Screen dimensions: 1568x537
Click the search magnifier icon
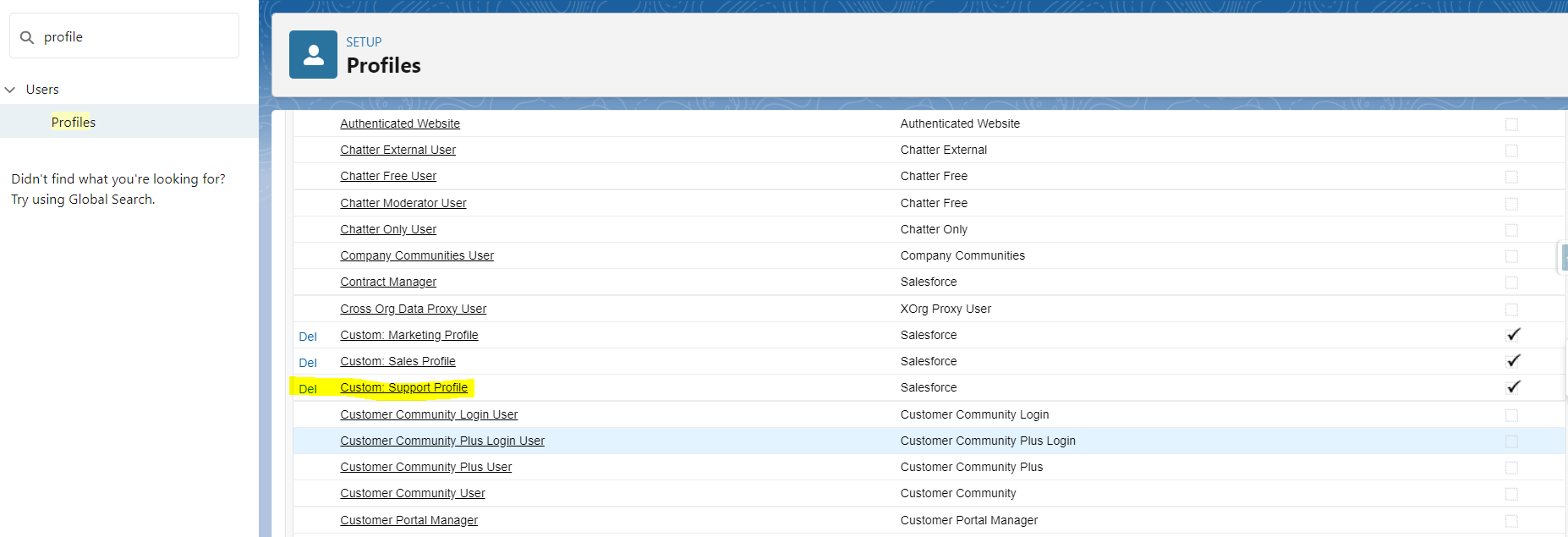point(27,37)
